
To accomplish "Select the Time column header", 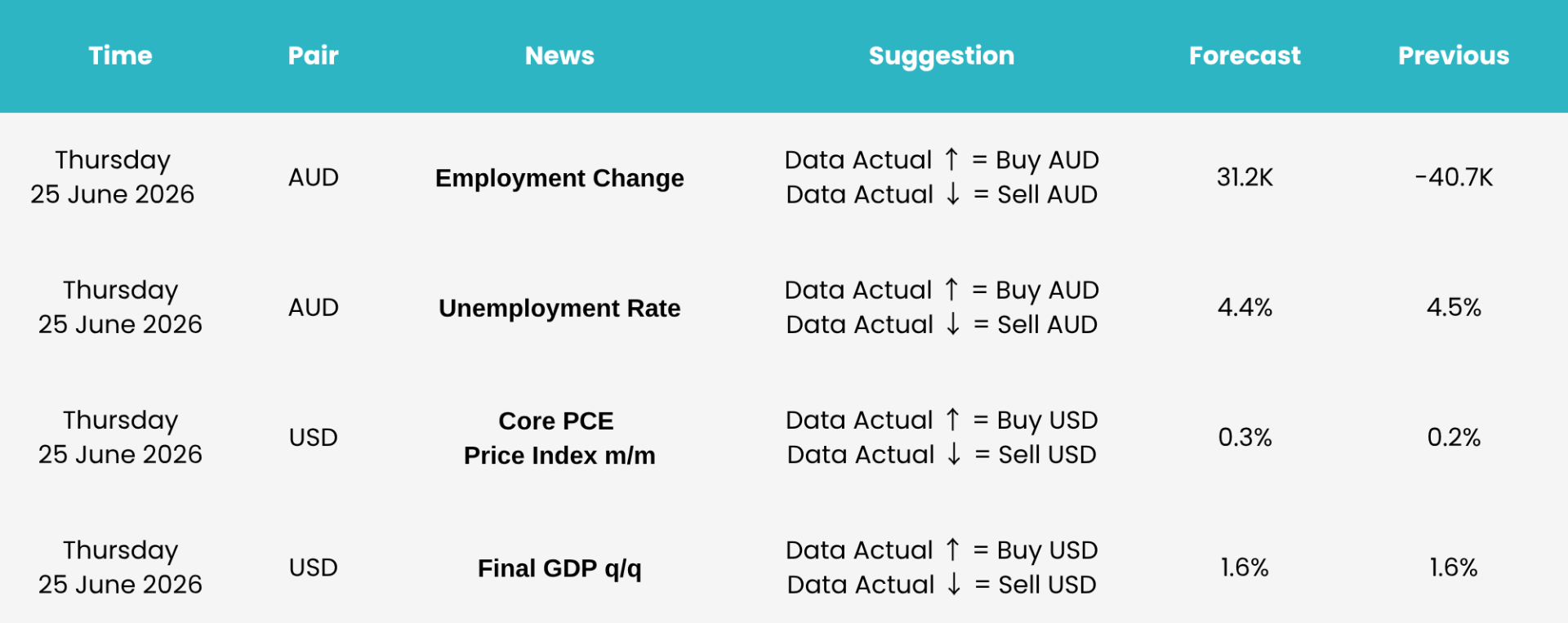I will 120,56.
